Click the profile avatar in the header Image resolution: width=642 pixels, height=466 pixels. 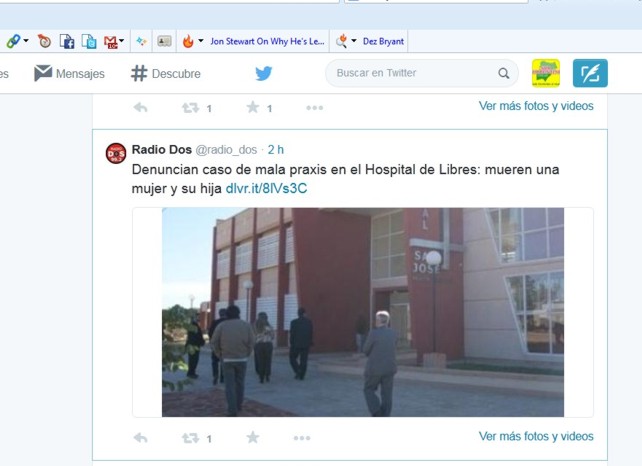point(545,73)
